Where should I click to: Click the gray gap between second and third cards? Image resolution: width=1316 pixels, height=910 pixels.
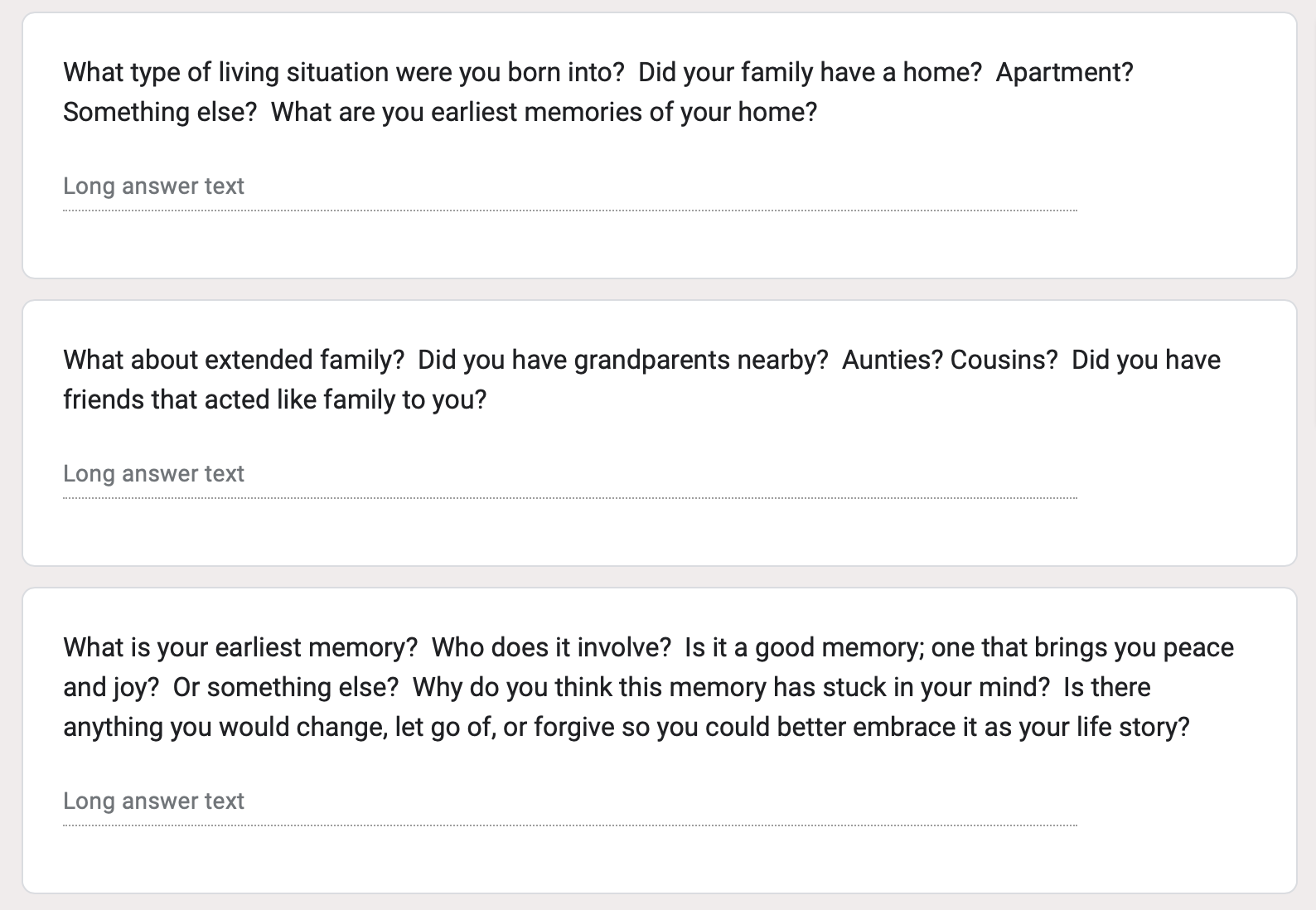[x=659, y=577]
